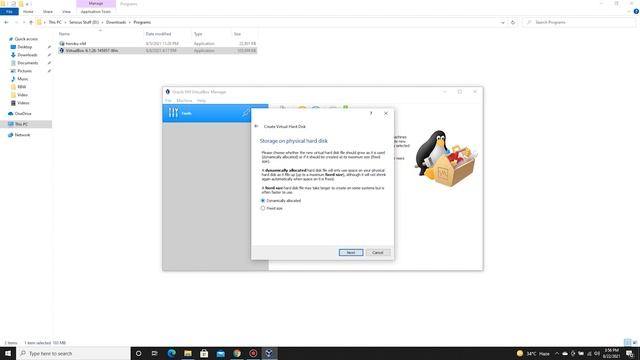
Task: Open Music in navigation pane
Action: point(22,79)
